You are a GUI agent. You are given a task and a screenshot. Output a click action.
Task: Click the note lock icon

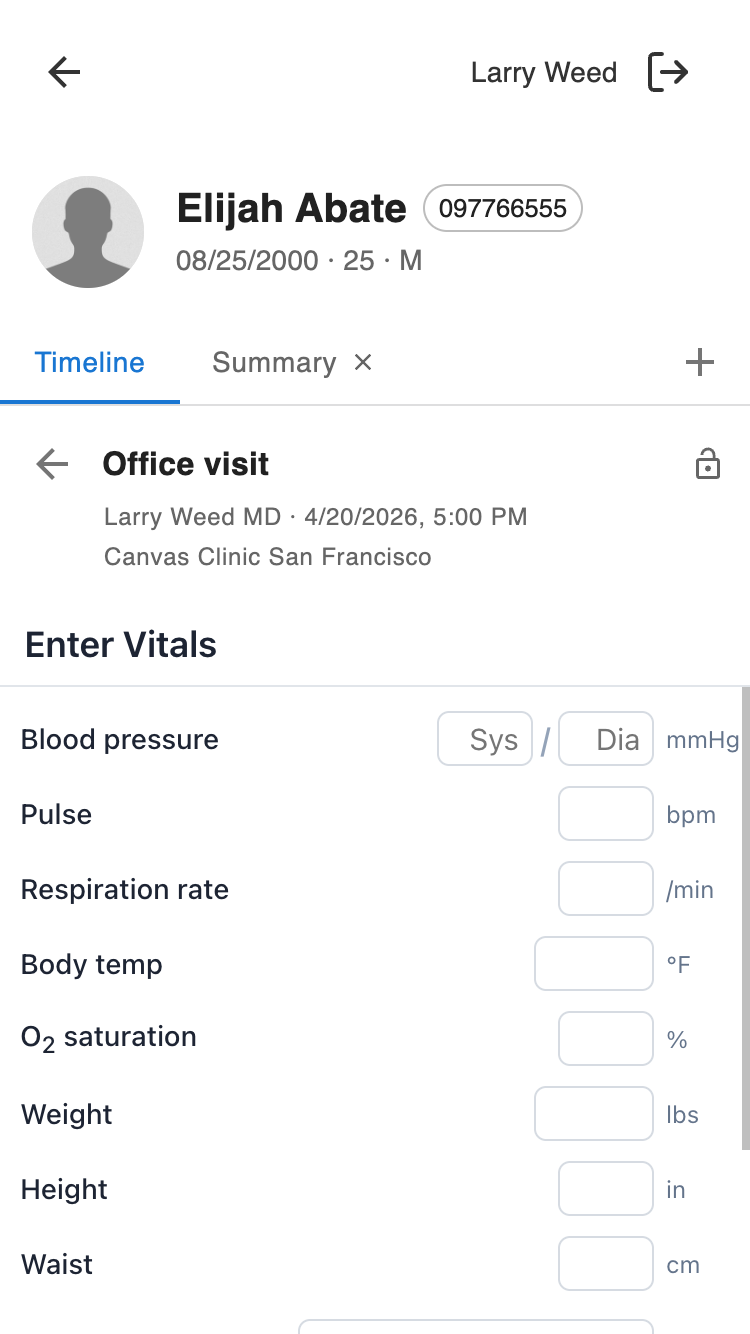click(x=708, y=464)
